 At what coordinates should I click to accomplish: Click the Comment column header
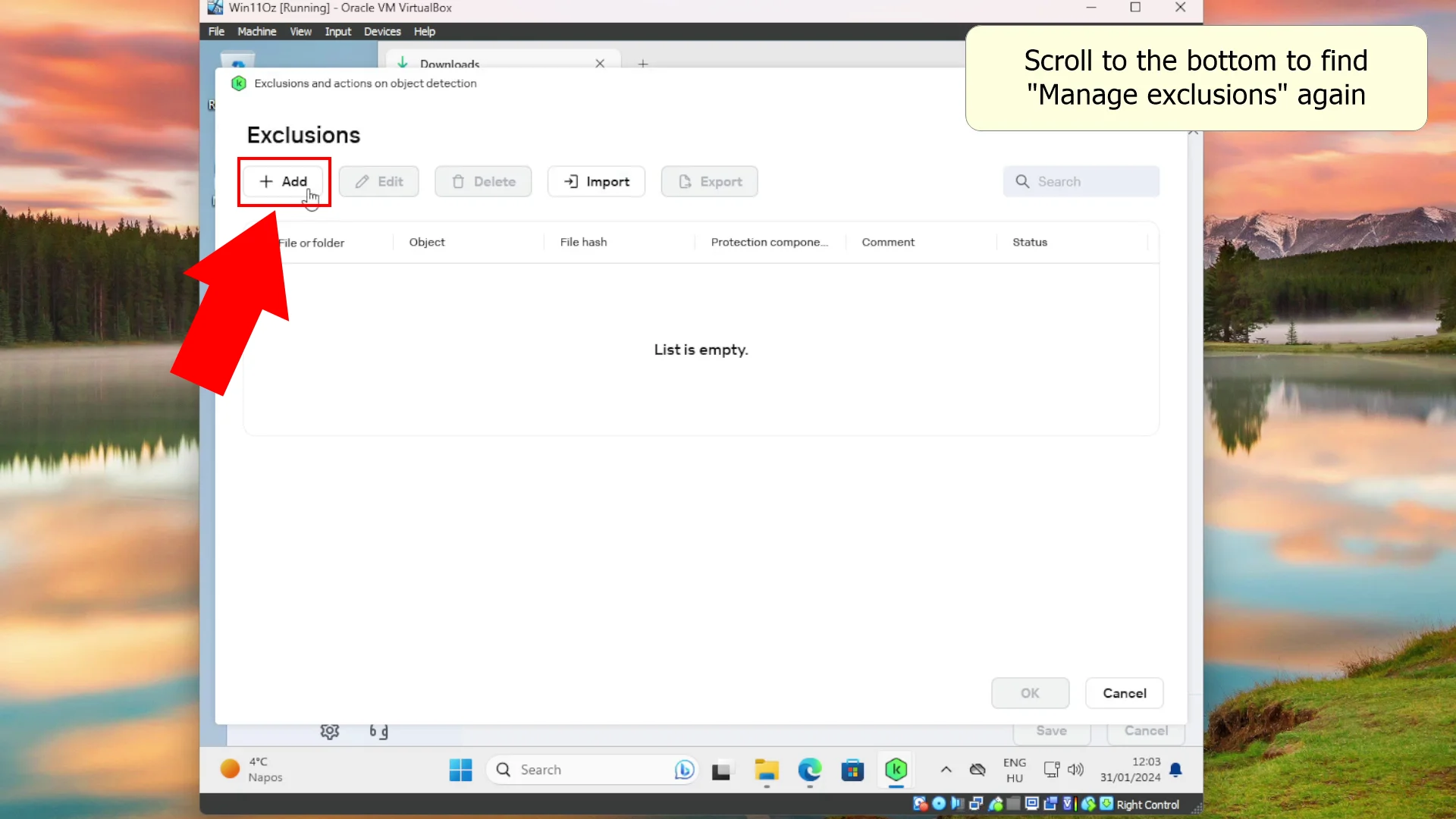[888, 242]
